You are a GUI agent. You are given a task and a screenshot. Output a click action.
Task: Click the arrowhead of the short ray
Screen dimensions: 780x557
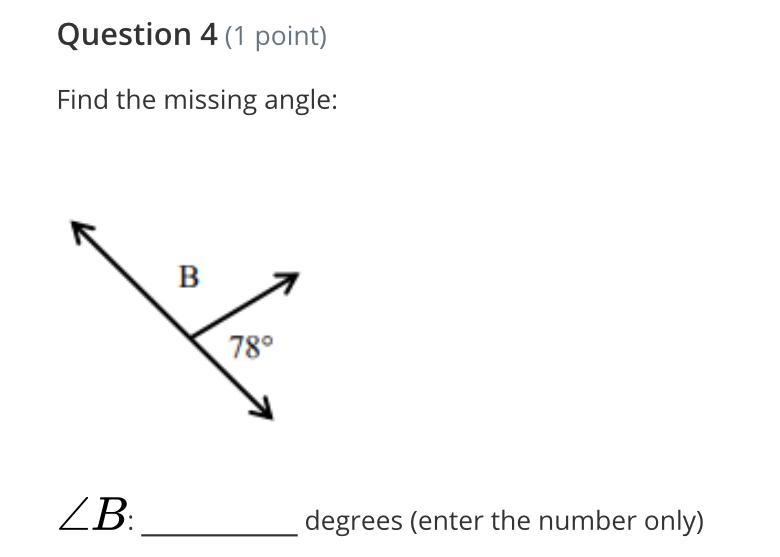pos(290,280)
